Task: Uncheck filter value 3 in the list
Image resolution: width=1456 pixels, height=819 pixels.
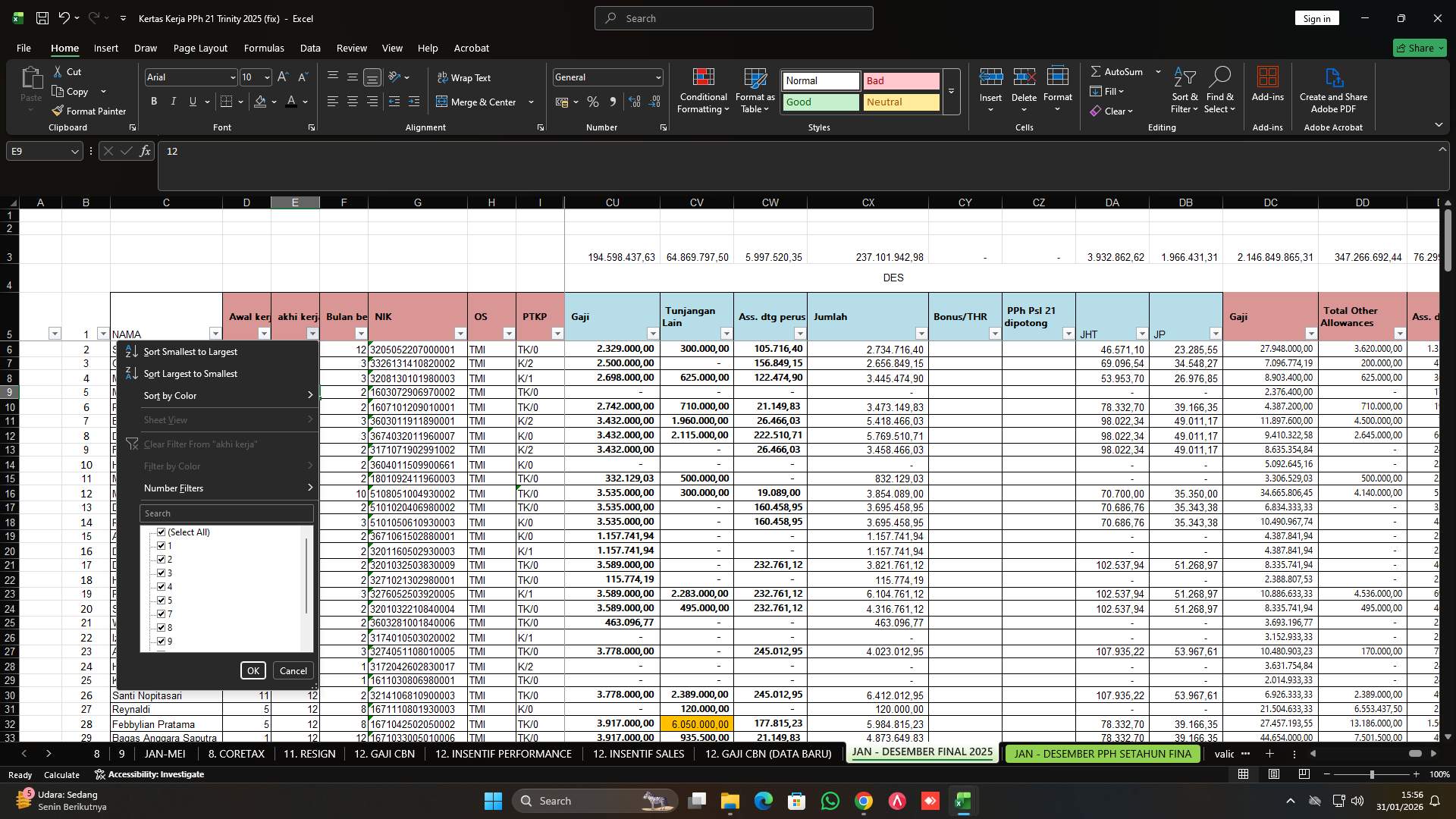Action: [x=162, y=573]
